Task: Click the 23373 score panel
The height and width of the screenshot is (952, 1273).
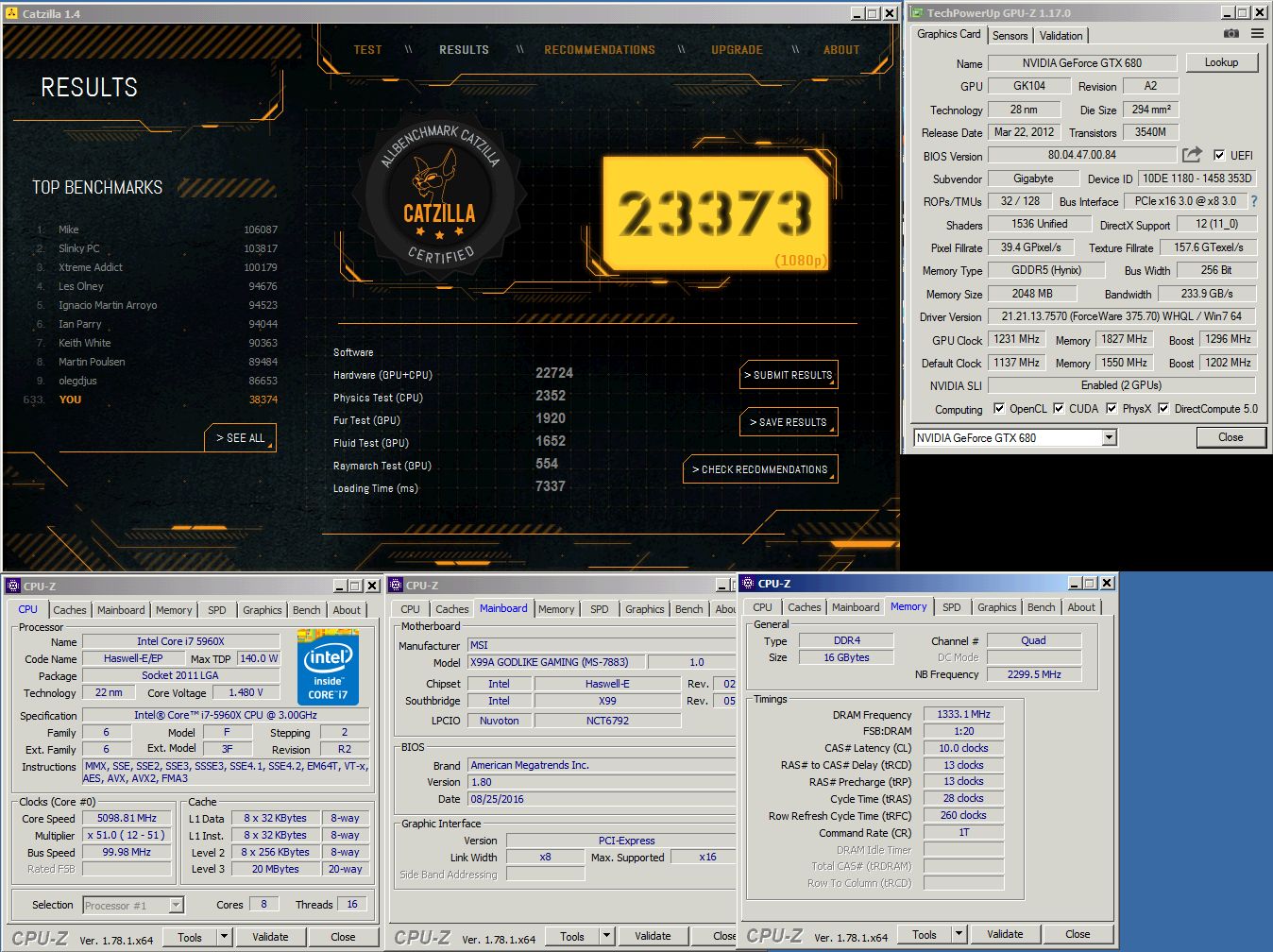Action: click(717, 214)
